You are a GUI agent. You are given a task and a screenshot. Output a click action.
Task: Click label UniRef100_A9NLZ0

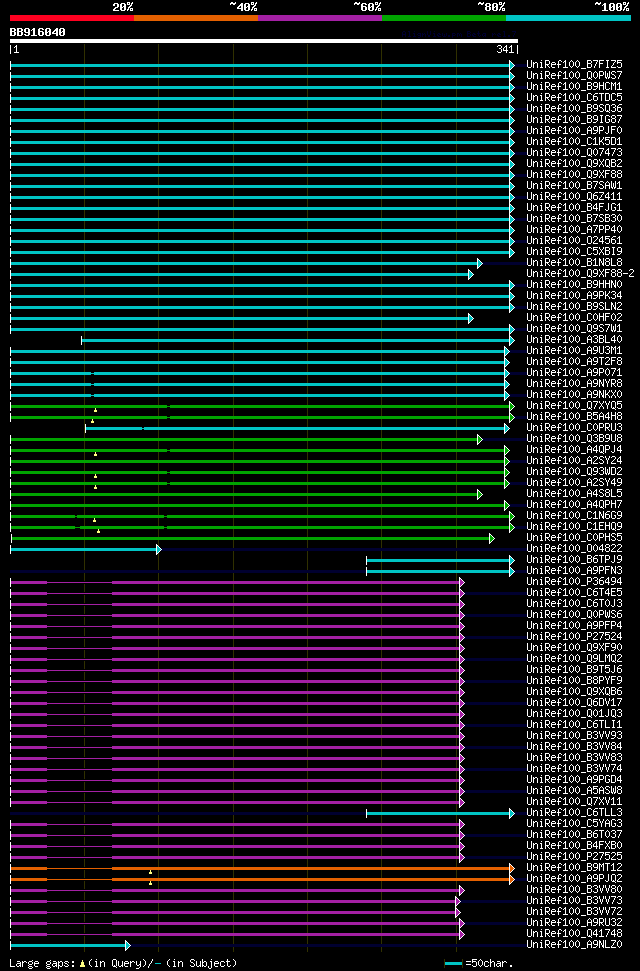574,944
